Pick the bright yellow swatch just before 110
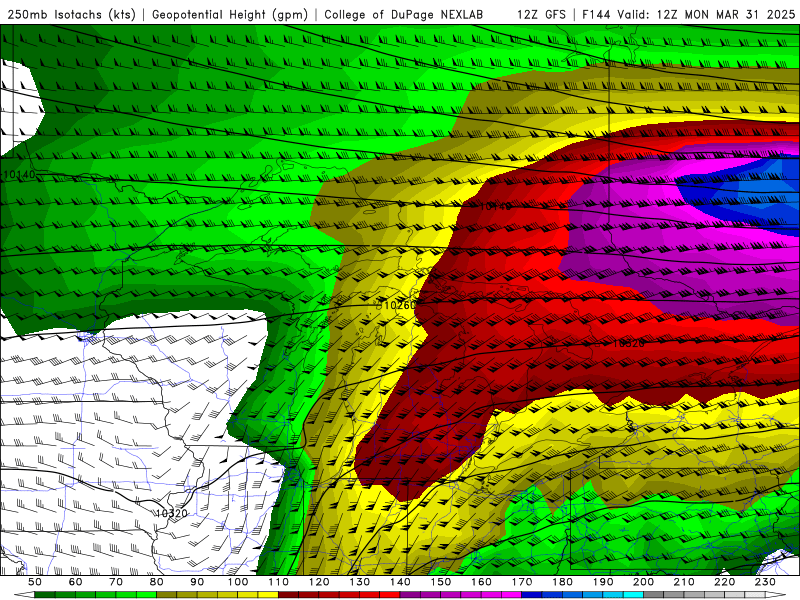This screenshot has height=600, width=800. 268,595
